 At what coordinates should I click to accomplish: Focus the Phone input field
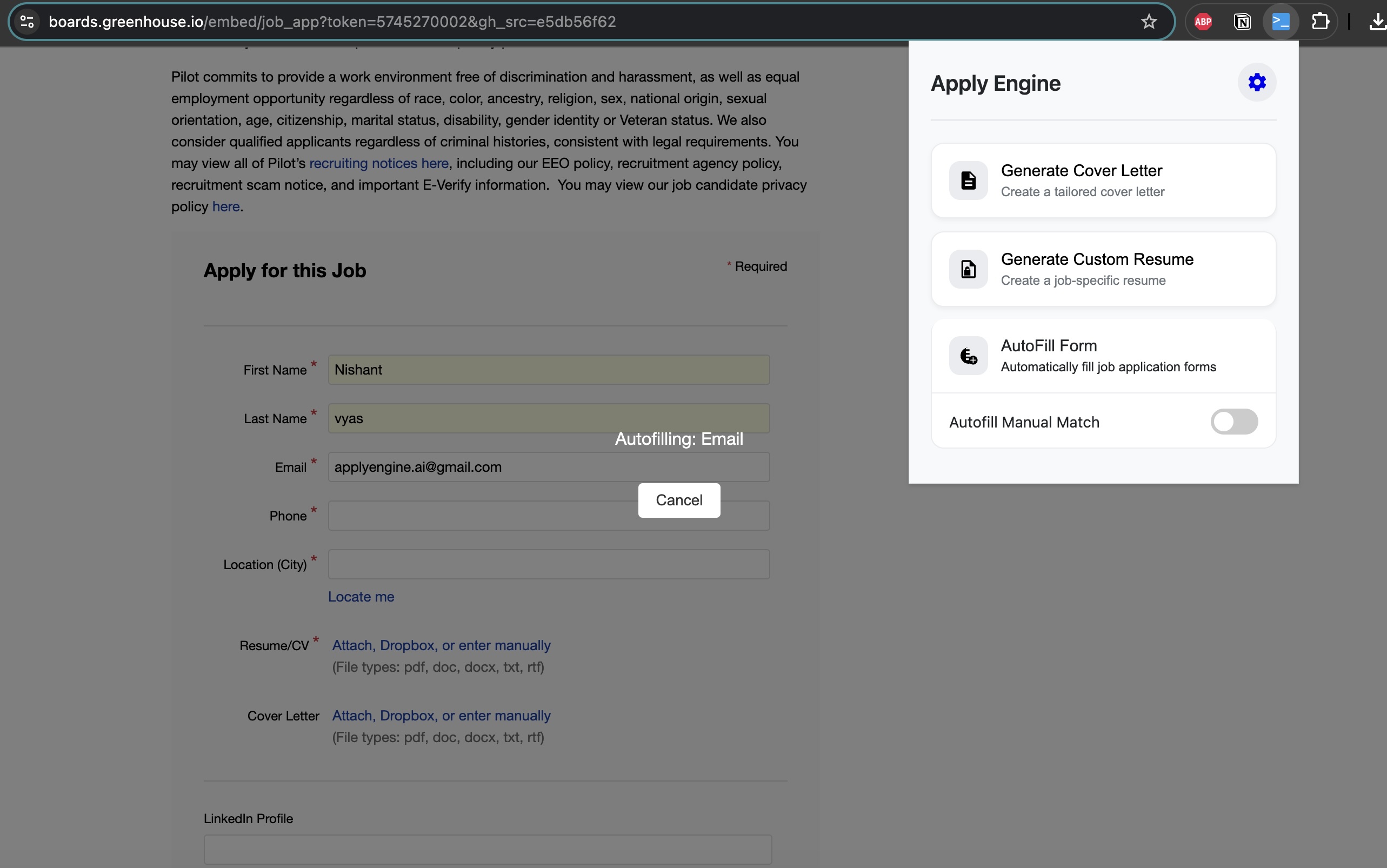click(548, 516)
